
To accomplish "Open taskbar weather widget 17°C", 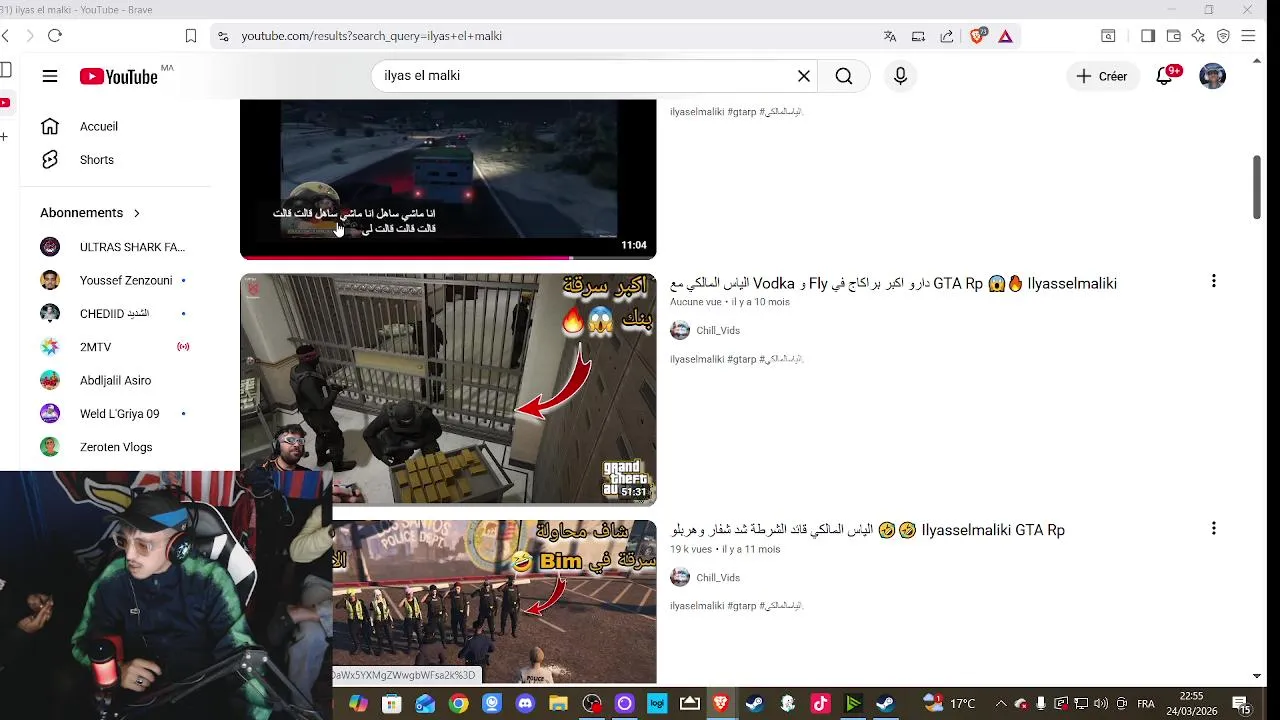I will click(948, 704).
